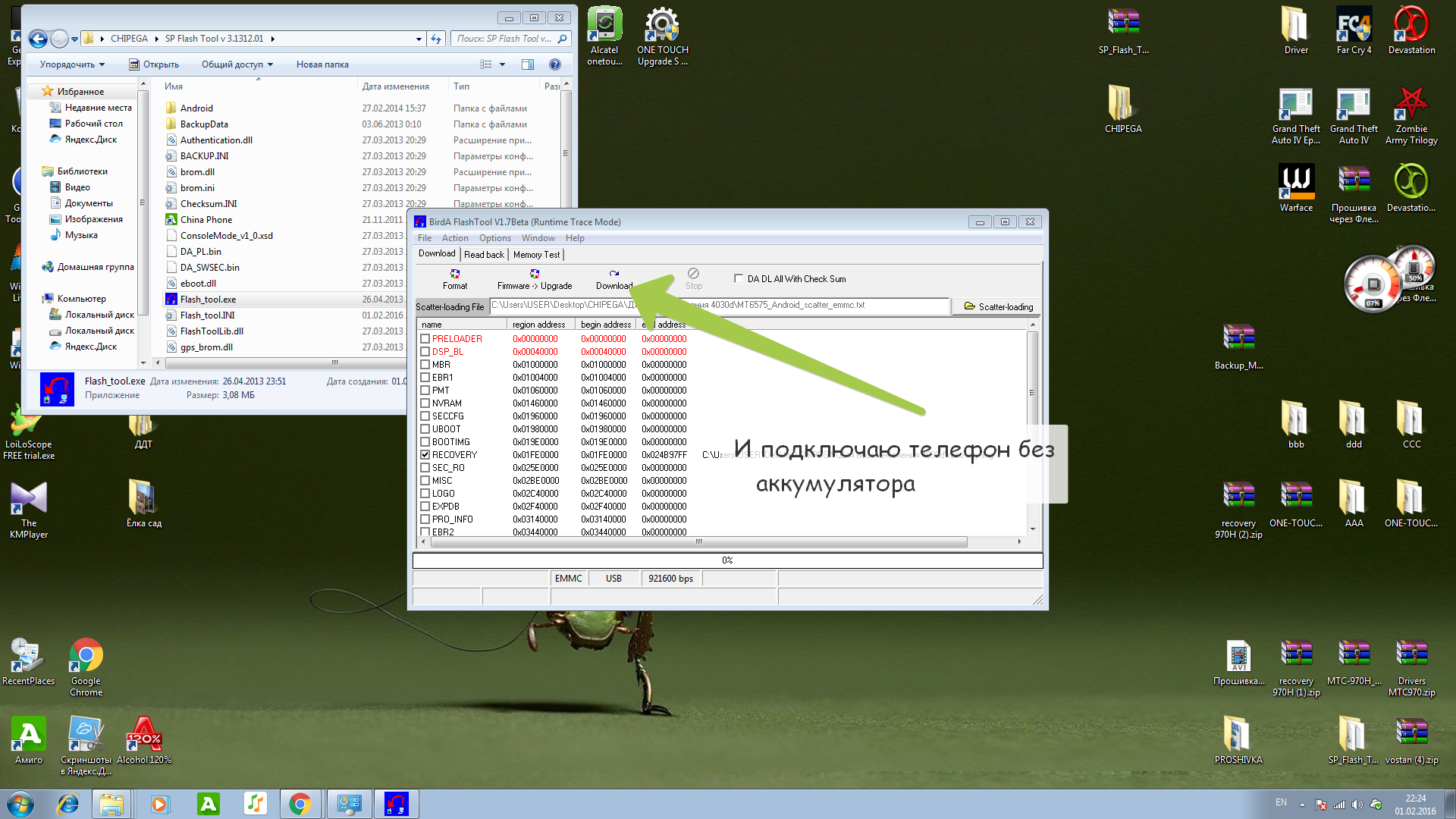Open the Explorer address bar history dropdown

pyautogui.click(x=419, y=39)
